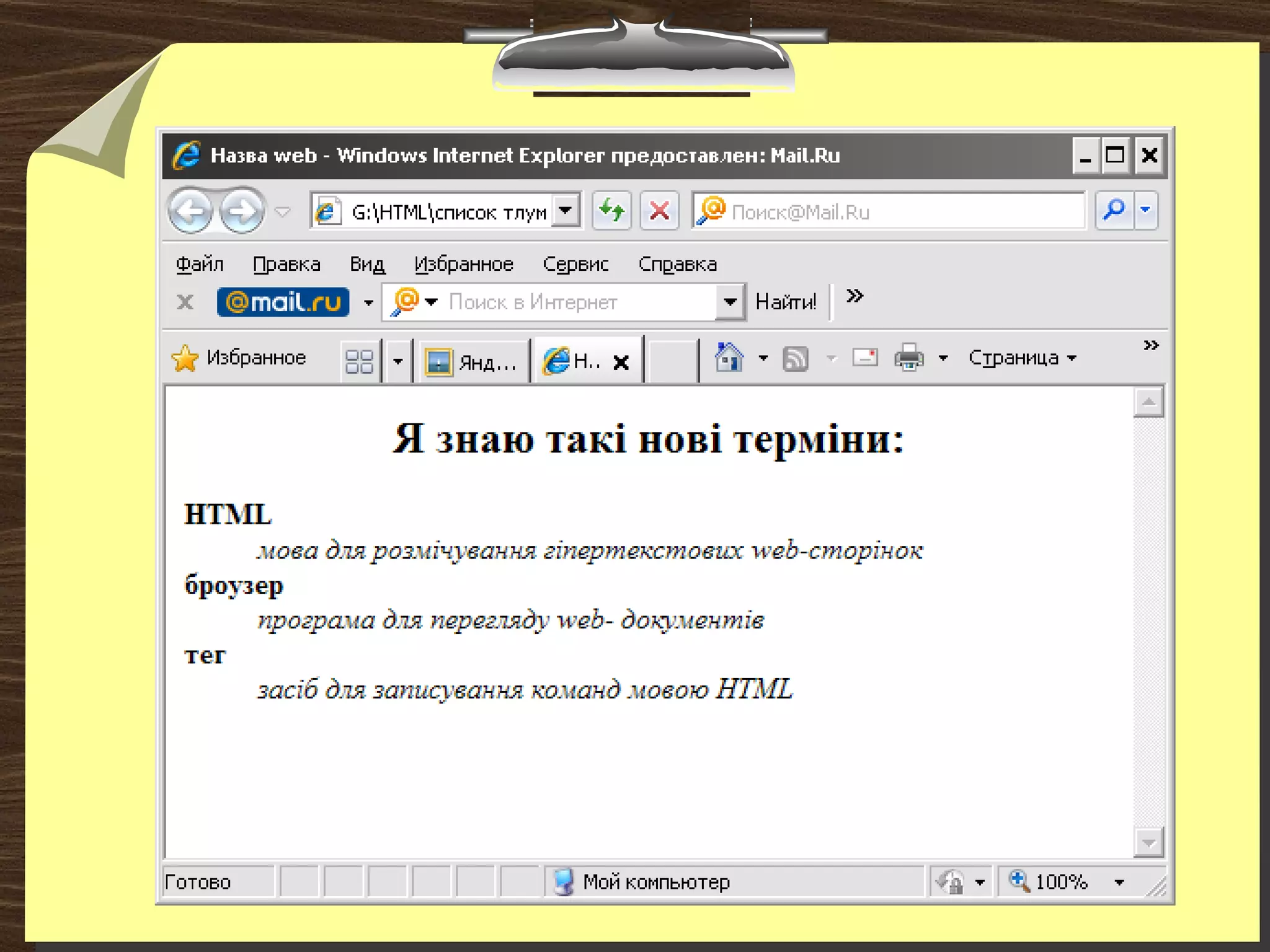
Task: Click the green Refresh page icon
Action: click(611, 211)
